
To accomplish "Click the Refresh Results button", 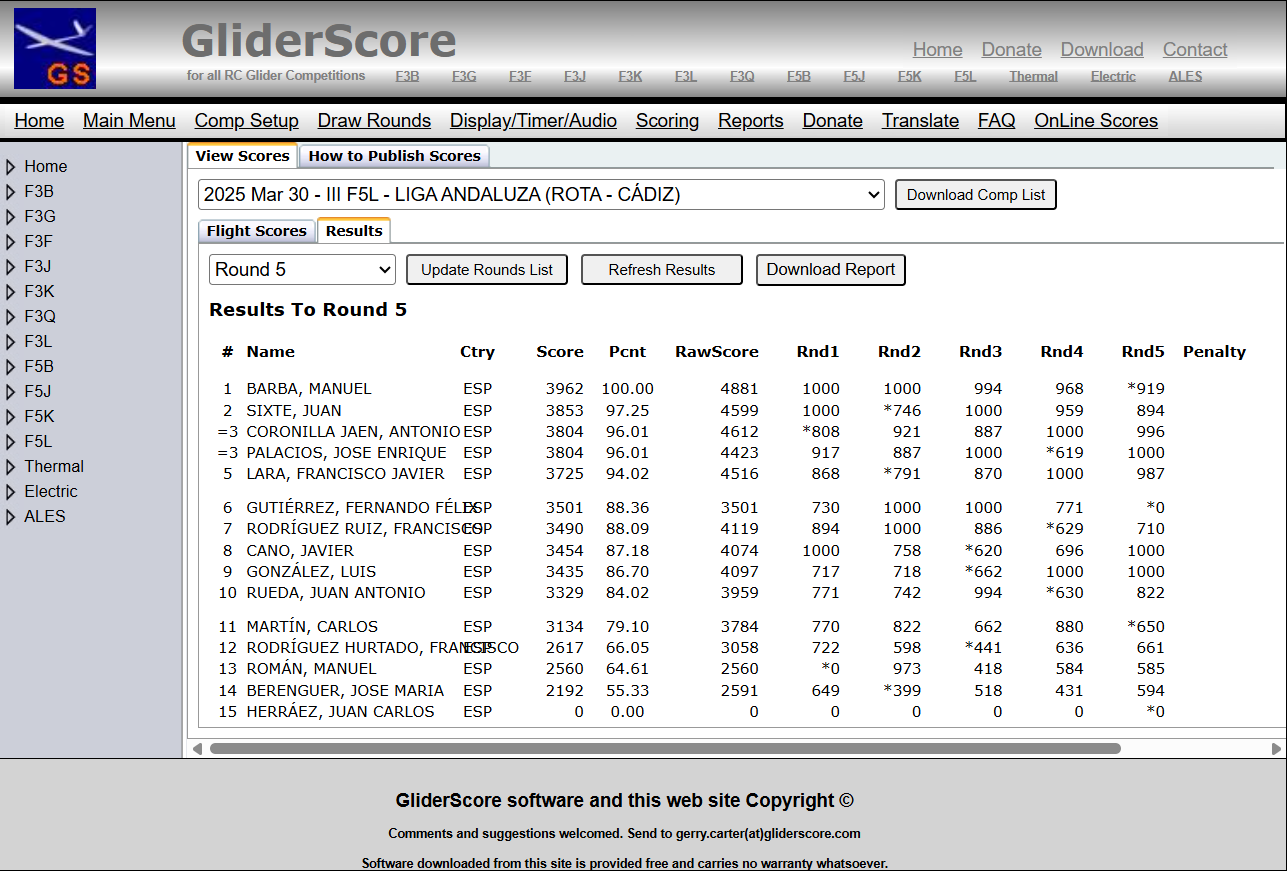I will (661, 270).
